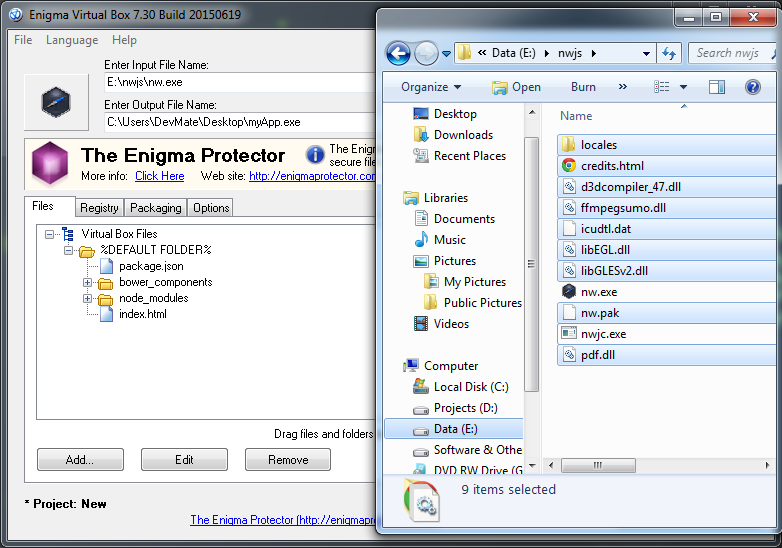Select Data (E:) drive in navigation pane
Viewport: 782px width, 548px height.
click(x=453, y=428)
